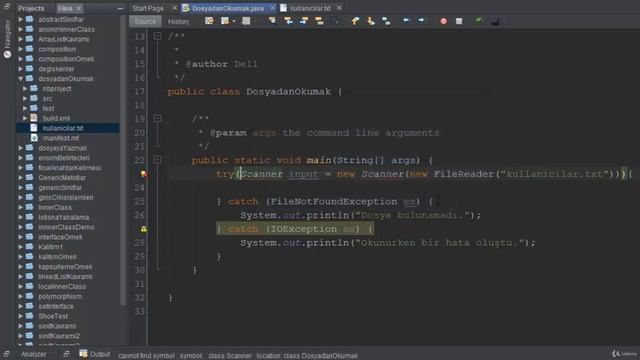
Task: Expand the InnerClass folder
Action: click(x=20, y=207)
